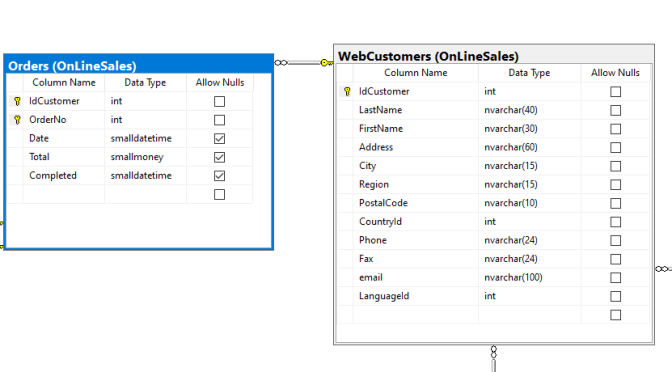Click the Orders Data Type header
Image resolution: width=672 pixels, height=372 pixels.
coord(145,82)
